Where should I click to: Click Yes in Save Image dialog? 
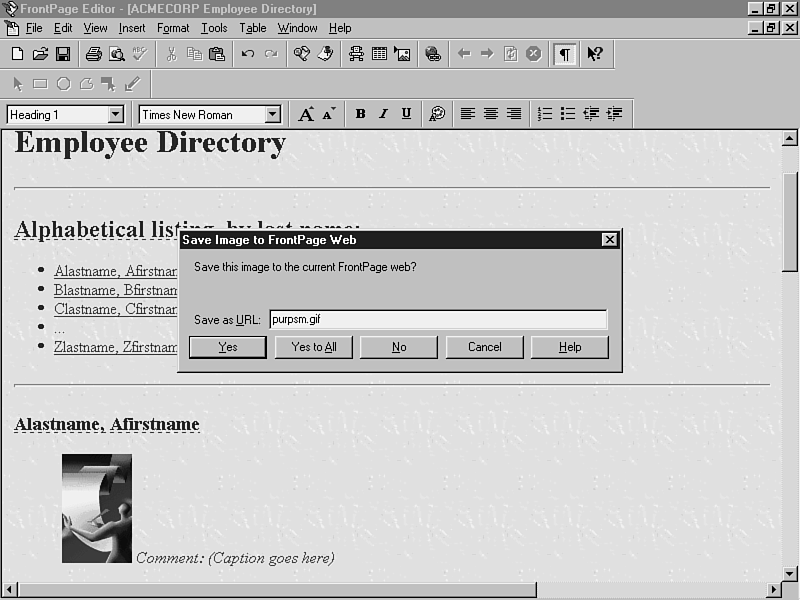(x=228, y=347)
